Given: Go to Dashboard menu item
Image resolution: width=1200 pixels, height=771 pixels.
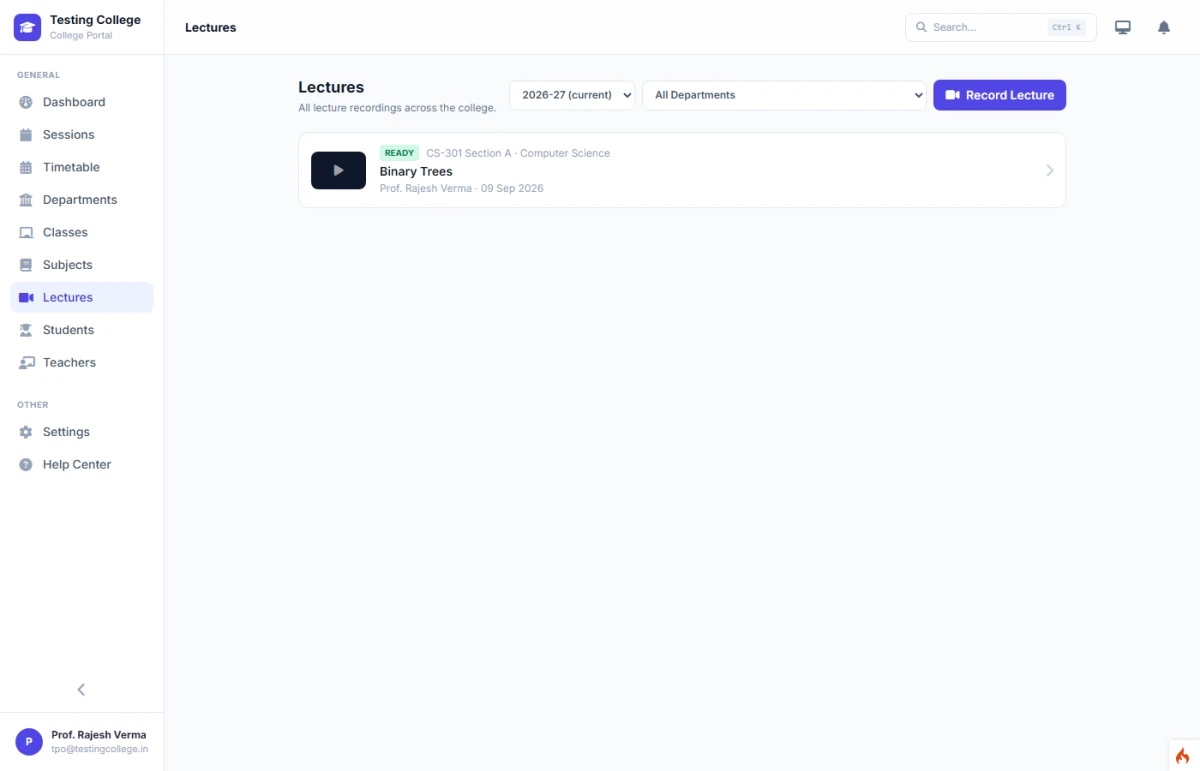Looking at the screenshot, I should 82,102.
